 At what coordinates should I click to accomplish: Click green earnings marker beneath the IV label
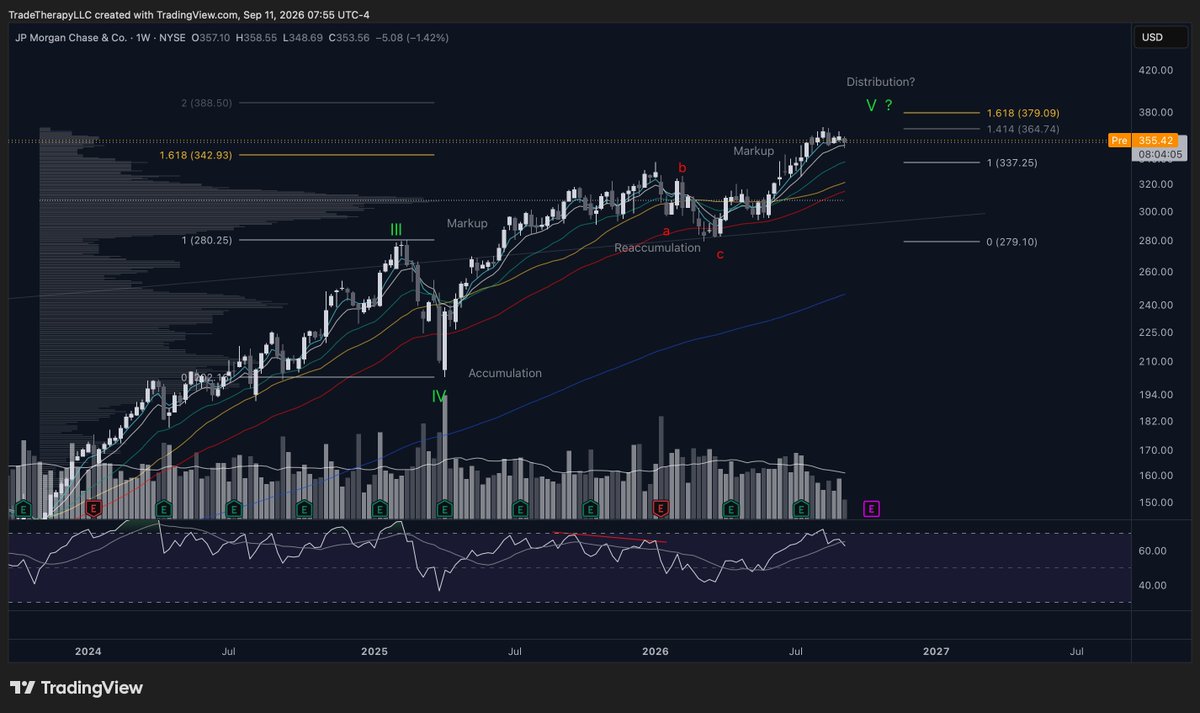443,509
